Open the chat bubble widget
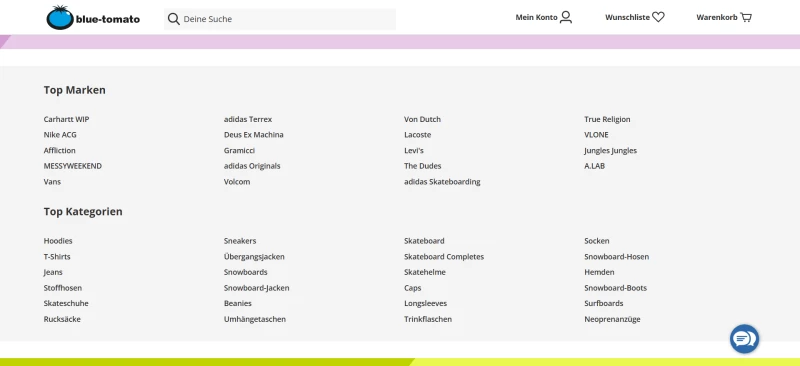Screen dimensions: 800x366 [744, 339]
